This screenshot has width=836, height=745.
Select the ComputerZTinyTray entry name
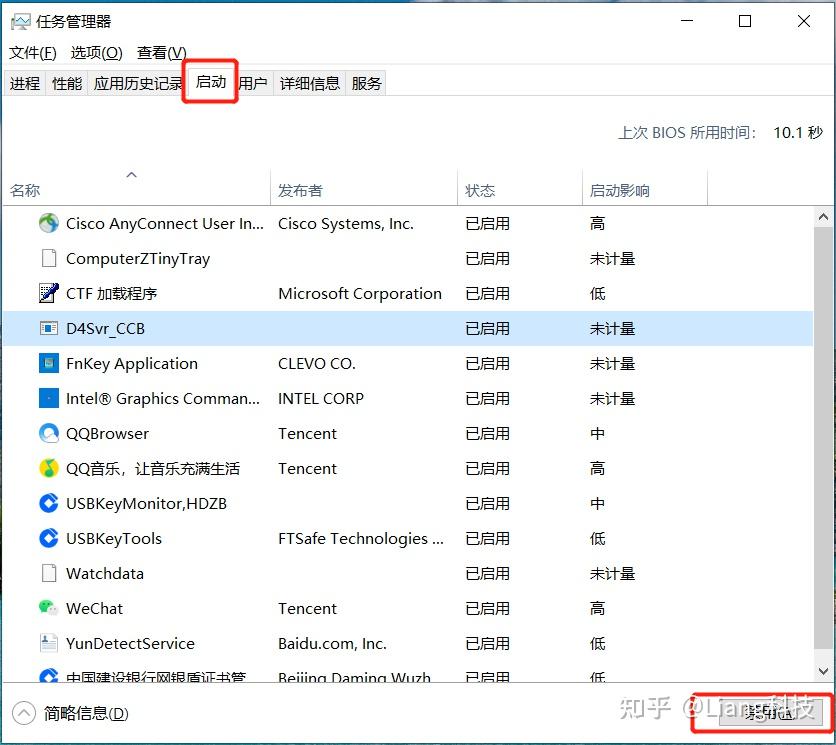click(138, 259)
